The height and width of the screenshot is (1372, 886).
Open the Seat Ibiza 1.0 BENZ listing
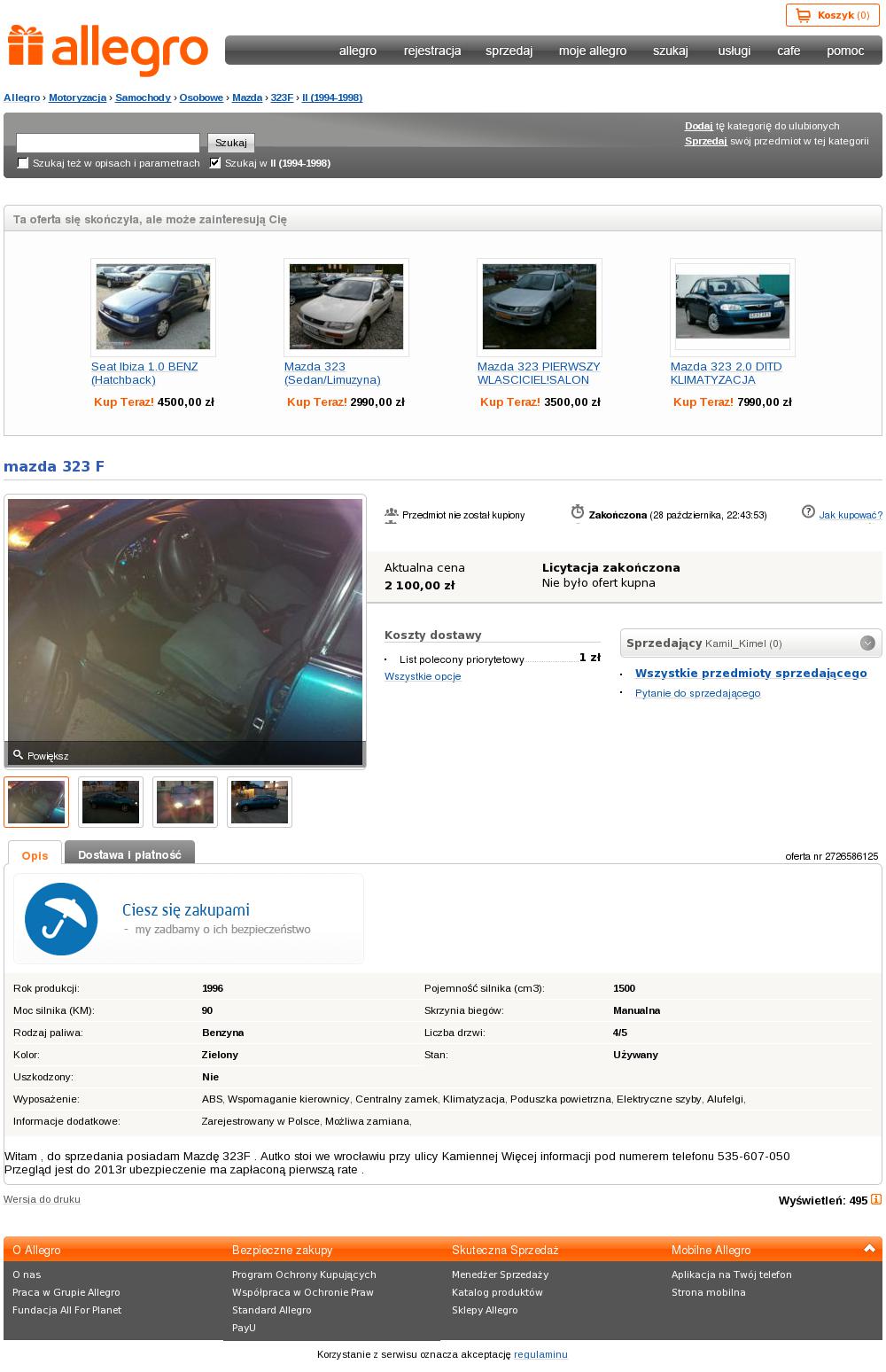tap(144, 373)
